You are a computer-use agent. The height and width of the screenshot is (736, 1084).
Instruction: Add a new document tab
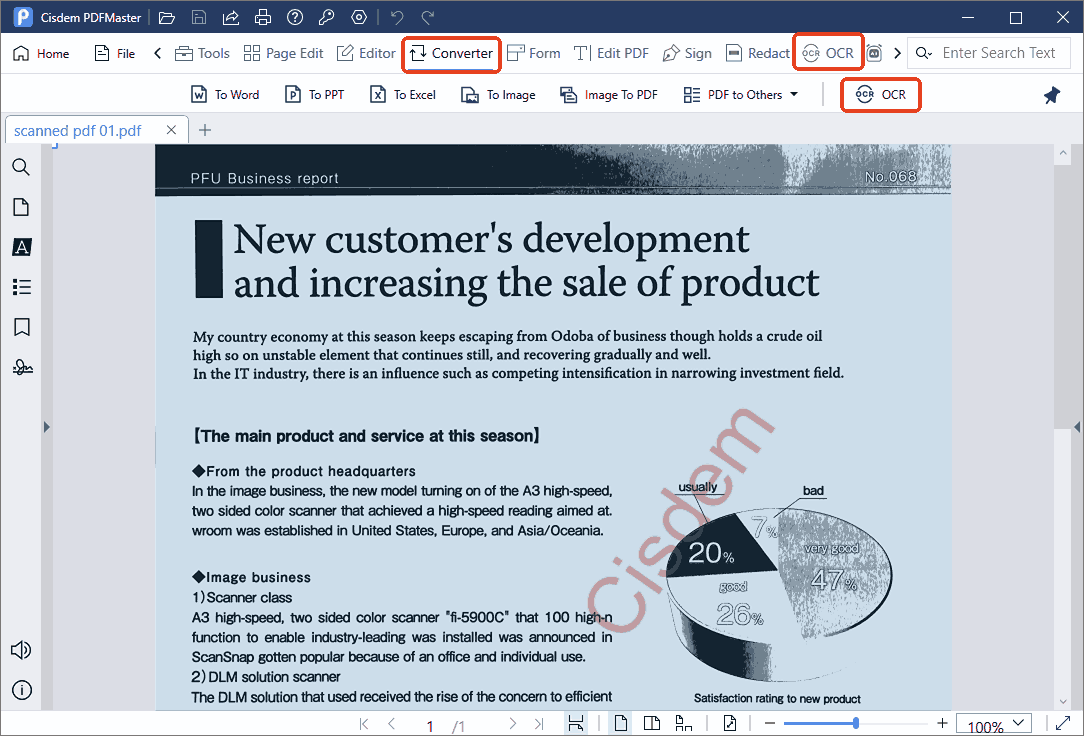pyautogui.click(x=205, y=130)
